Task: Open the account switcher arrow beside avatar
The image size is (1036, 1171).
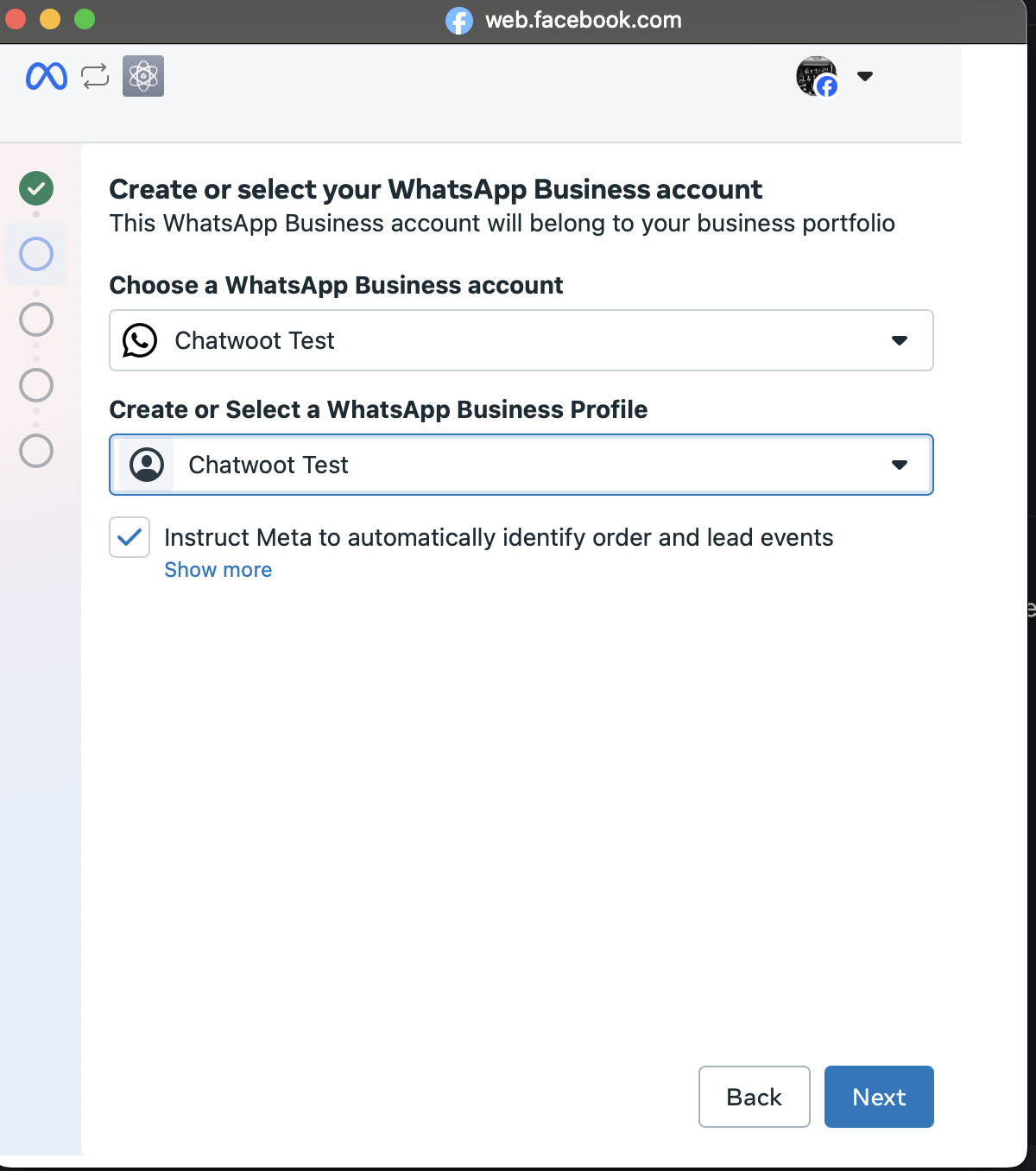Action: 865,76
